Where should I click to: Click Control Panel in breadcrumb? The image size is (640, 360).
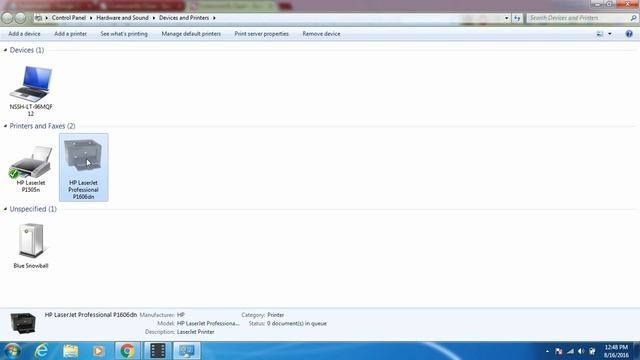[69, 18]
